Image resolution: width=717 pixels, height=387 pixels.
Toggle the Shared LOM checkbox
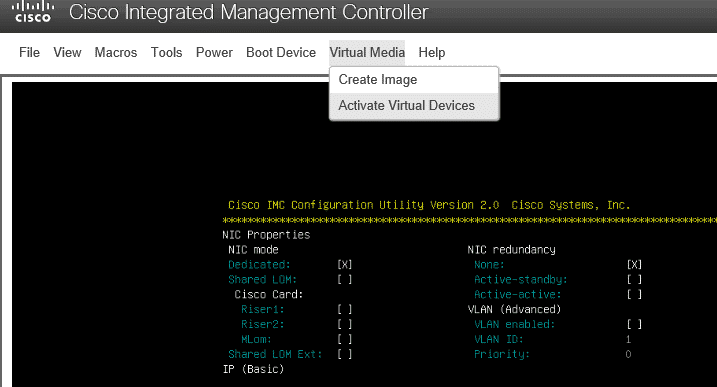(345, 280)
